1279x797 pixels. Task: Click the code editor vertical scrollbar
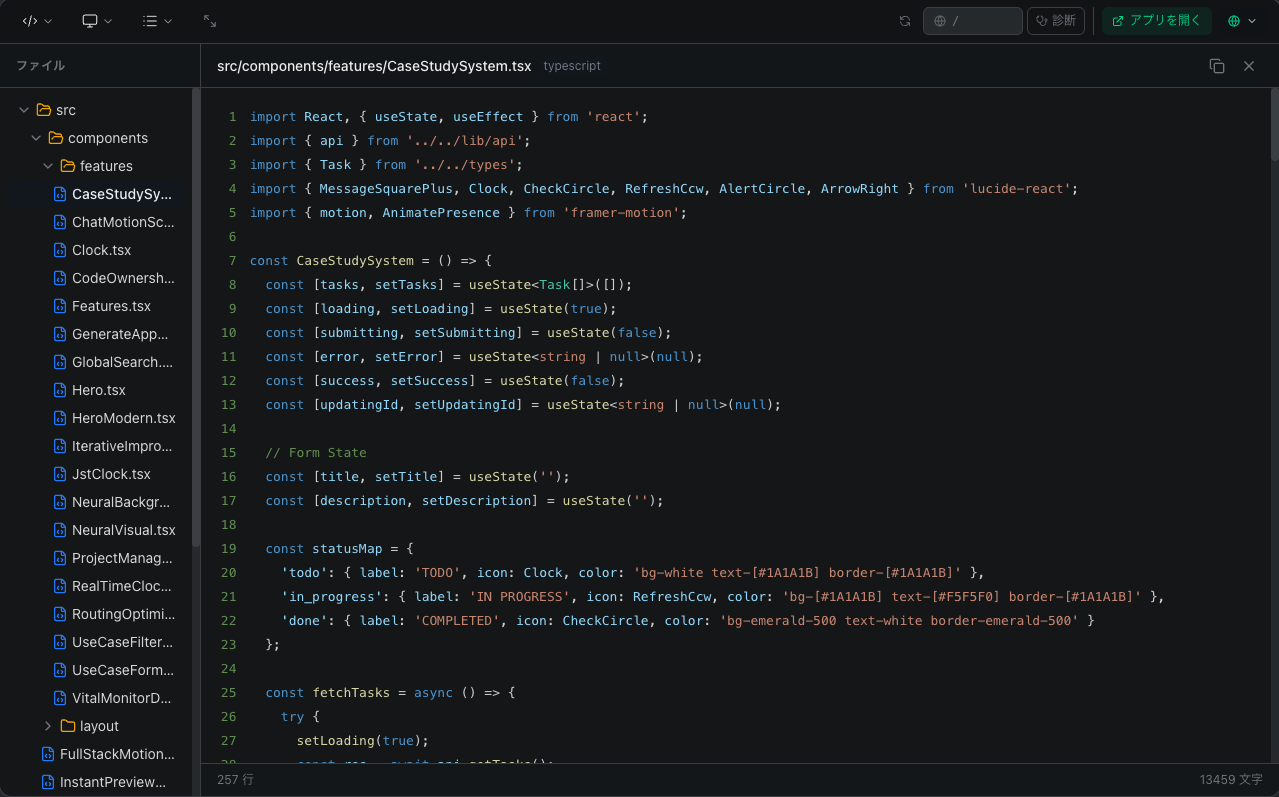tap(1274, 125)
